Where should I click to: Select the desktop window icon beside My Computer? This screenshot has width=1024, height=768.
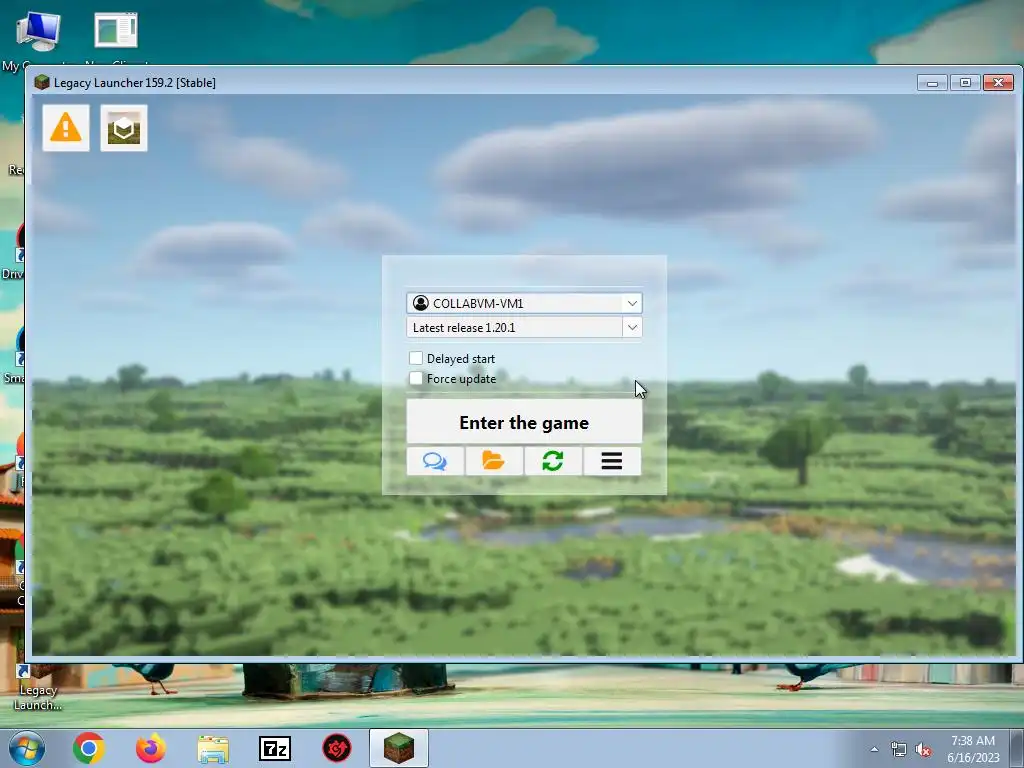coord(116,31)
